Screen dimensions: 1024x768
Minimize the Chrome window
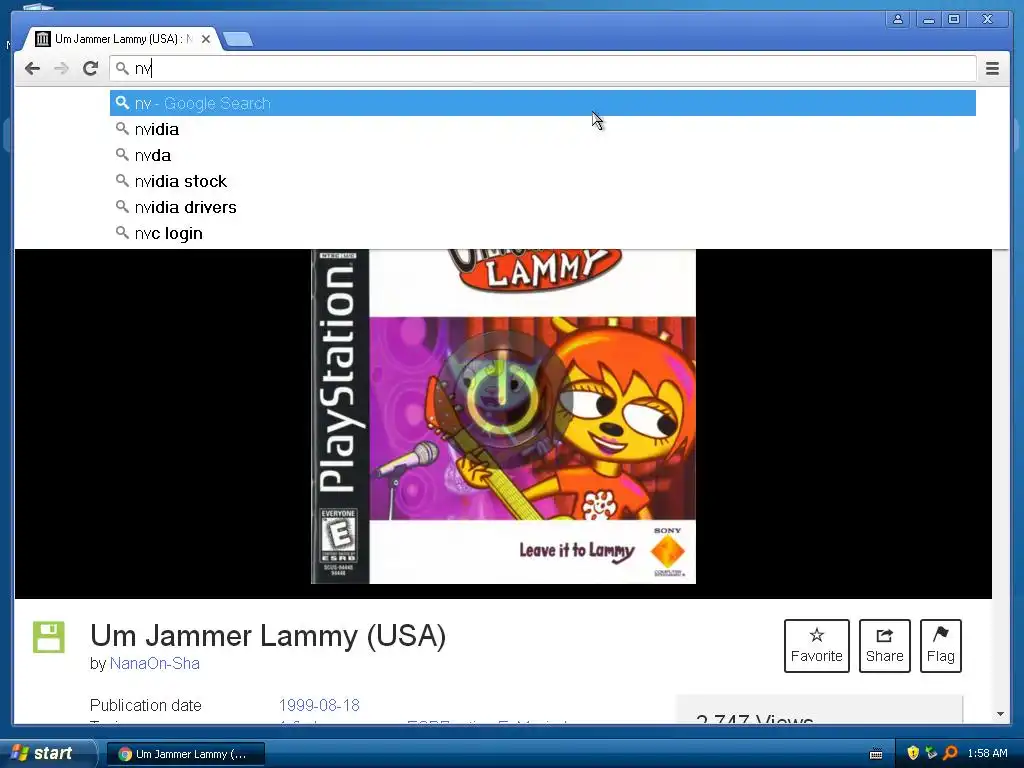click(928, 20)
